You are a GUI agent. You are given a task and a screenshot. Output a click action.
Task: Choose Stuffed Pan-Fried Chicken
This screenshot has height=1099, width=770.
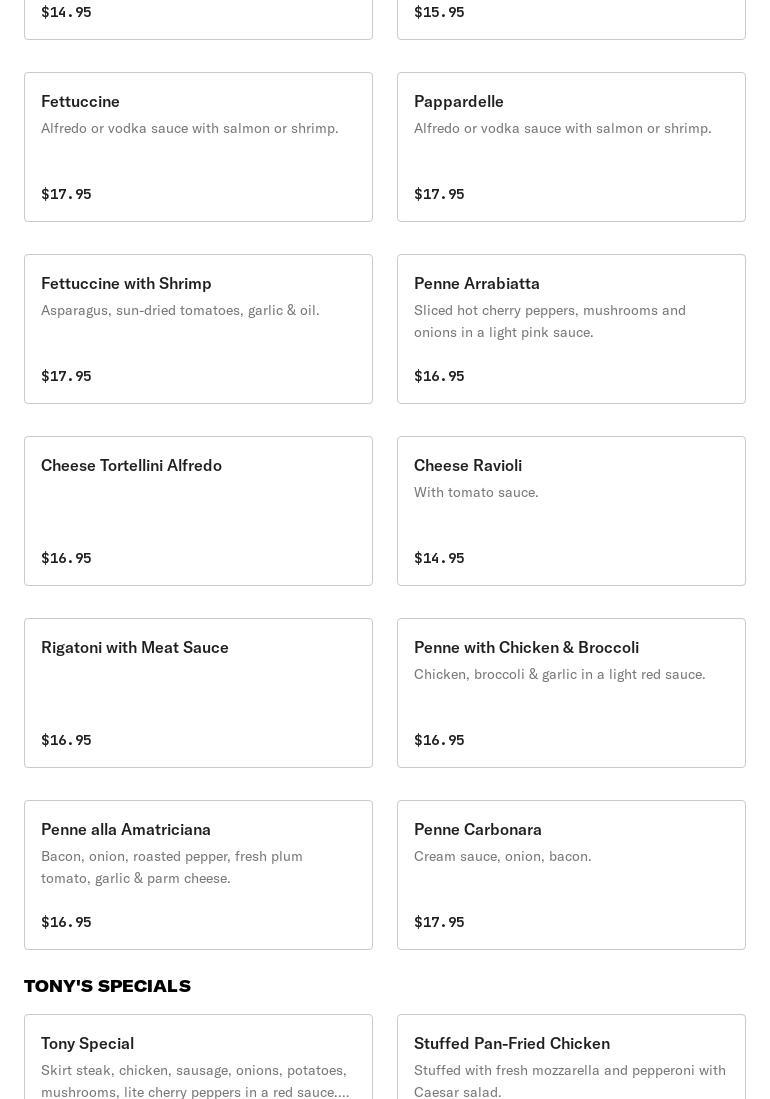pos(571,1058)
